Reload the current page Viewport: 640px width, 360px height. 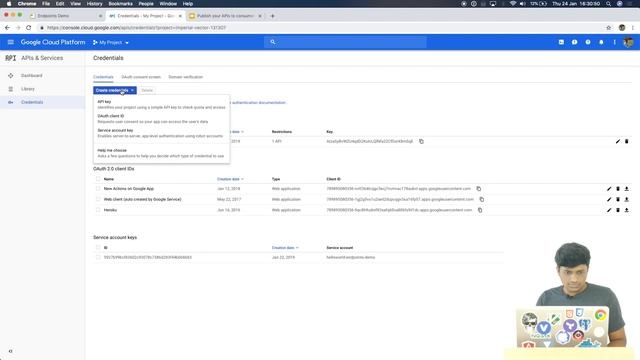click(29, 27)
